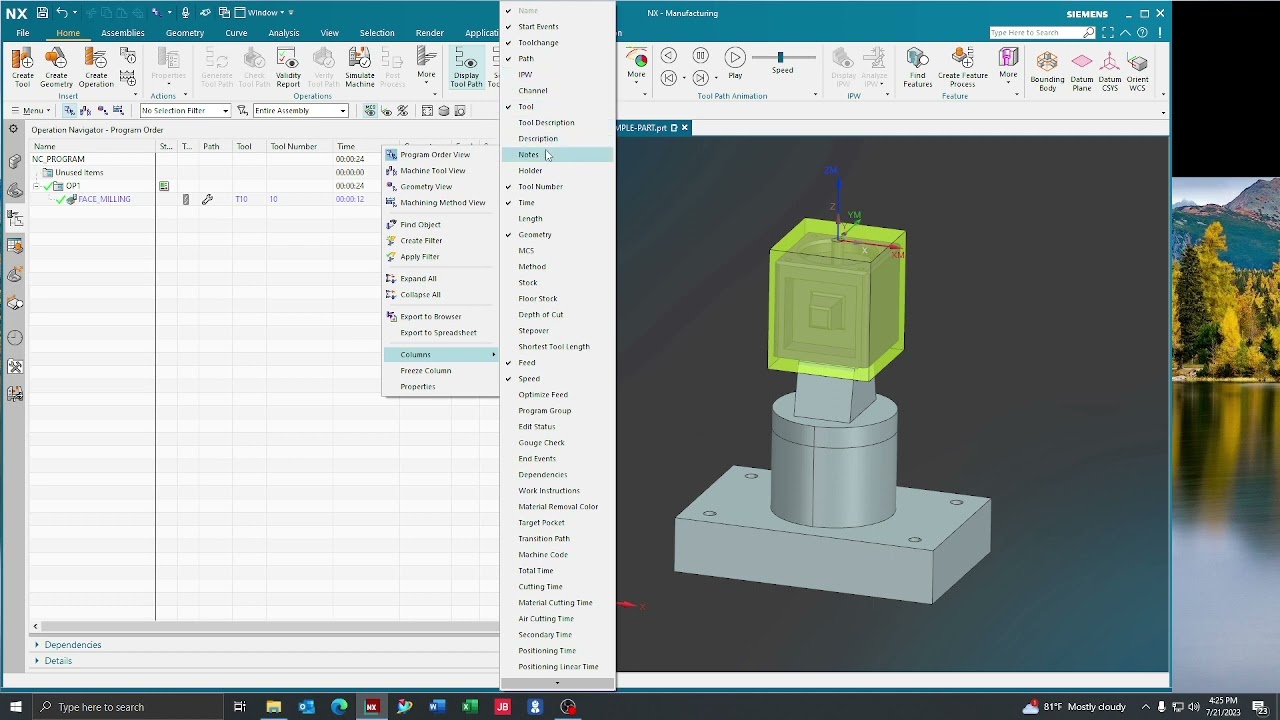Click the Undo icon
The image size is (1280, 720).
click(x=62, y=13)
